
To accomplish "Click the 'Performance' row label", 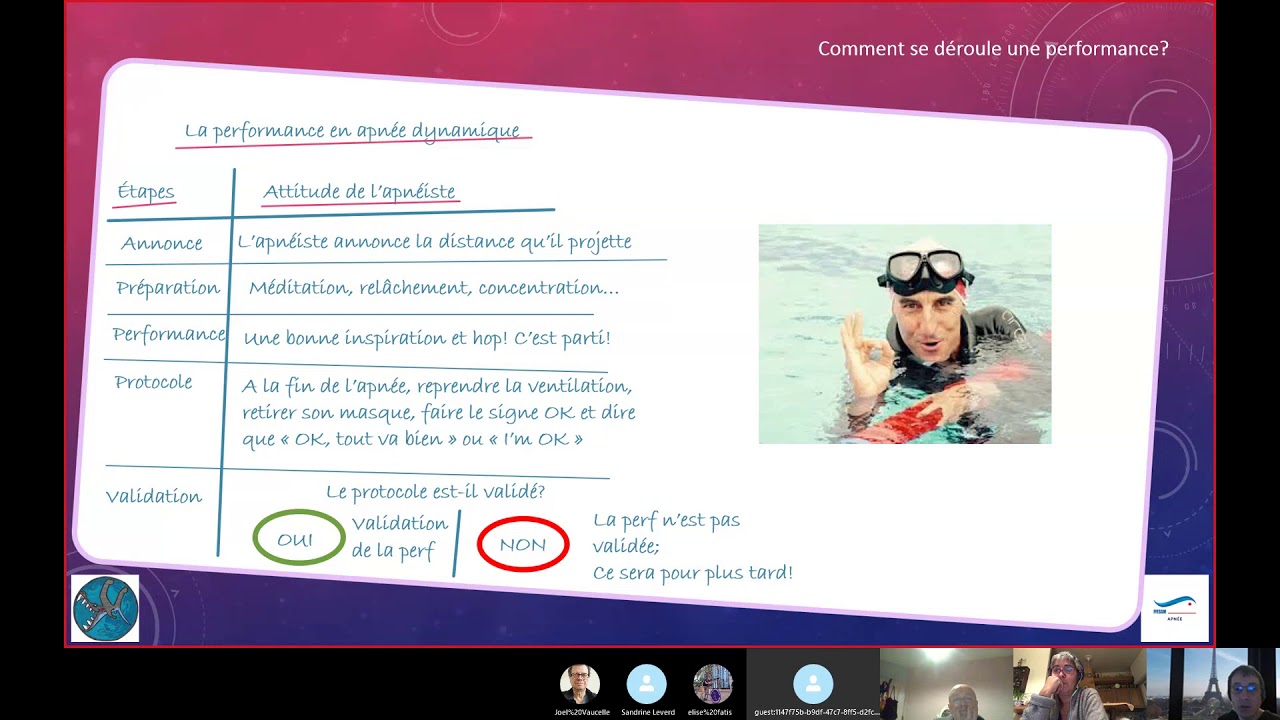I will coord(169,334).
